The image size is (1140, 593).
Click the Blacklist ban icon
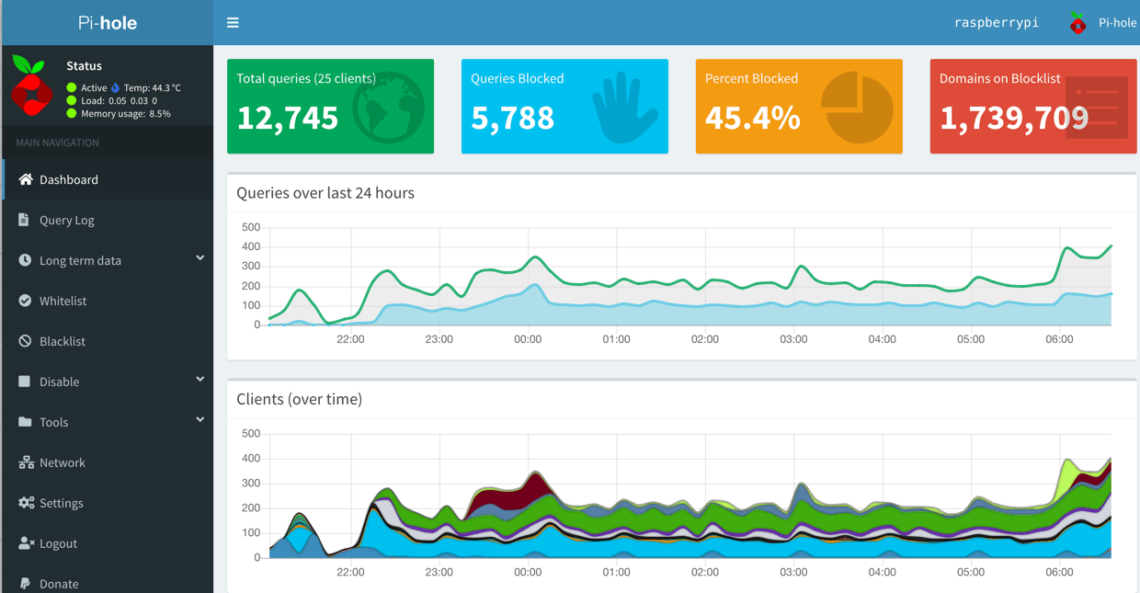tap(25, 341)
